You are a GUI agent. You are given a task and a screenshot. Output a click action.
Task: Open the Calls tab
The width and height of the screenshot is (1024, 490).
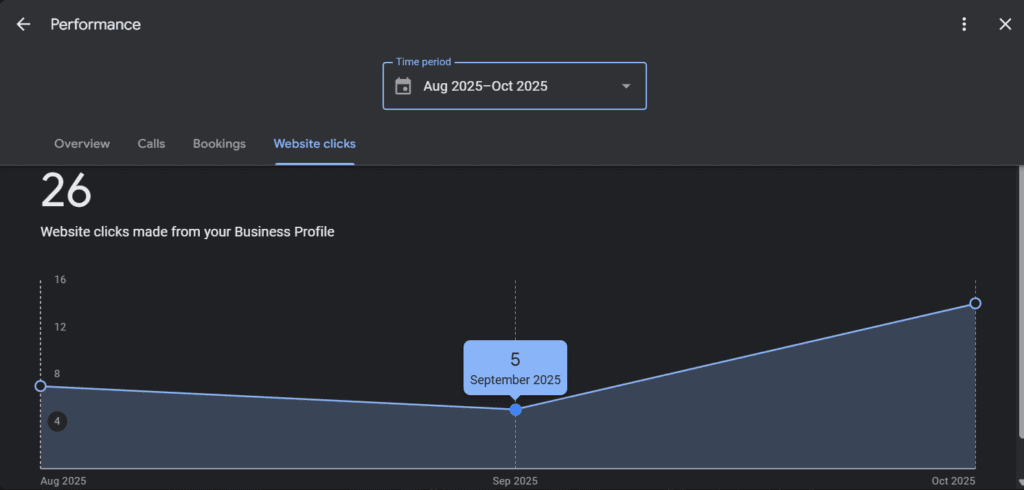click(x=151, y=144)
